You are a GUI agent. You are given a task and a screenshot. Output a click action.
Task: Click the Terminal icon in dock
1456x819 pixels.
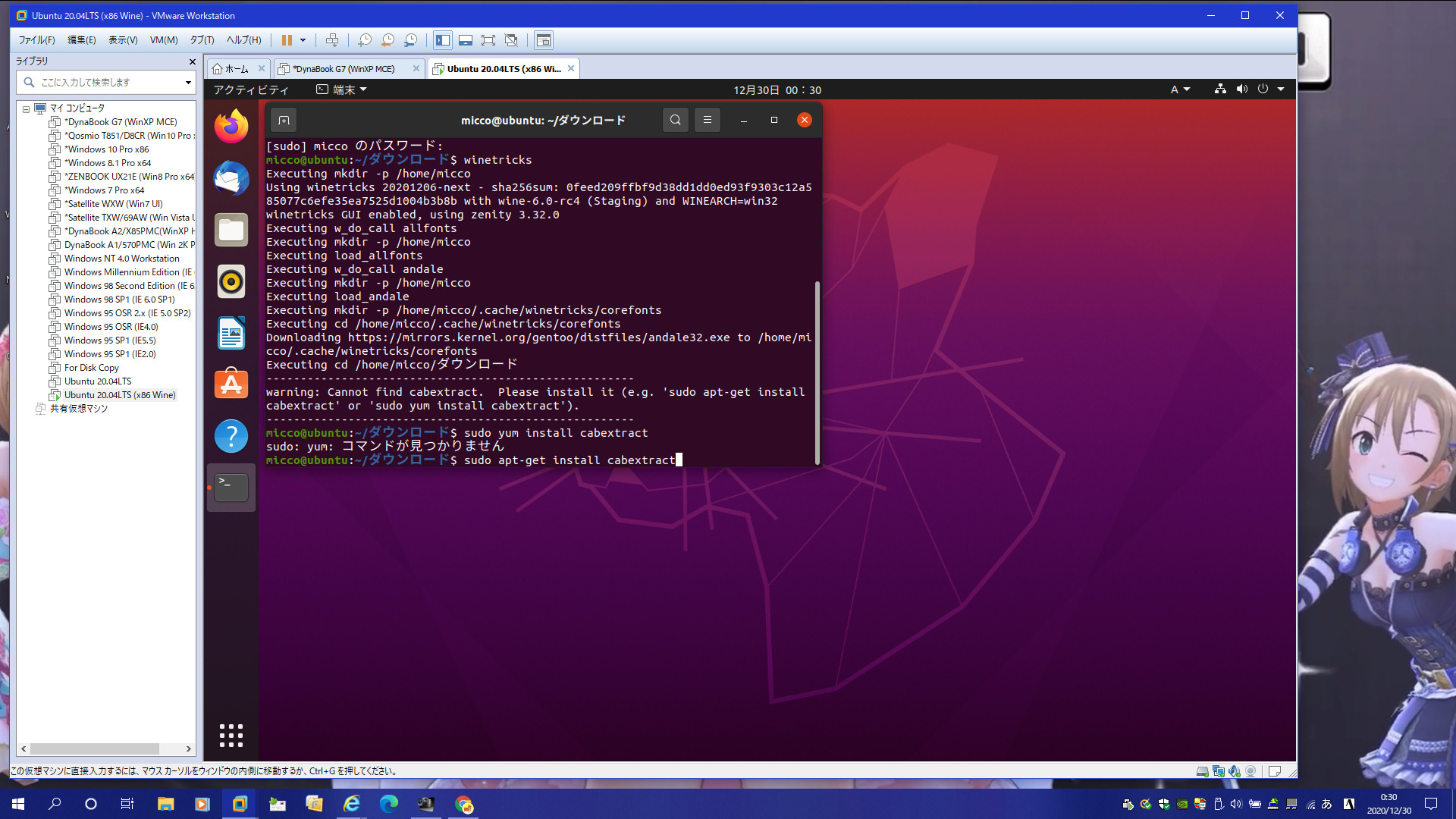(231, 488)
